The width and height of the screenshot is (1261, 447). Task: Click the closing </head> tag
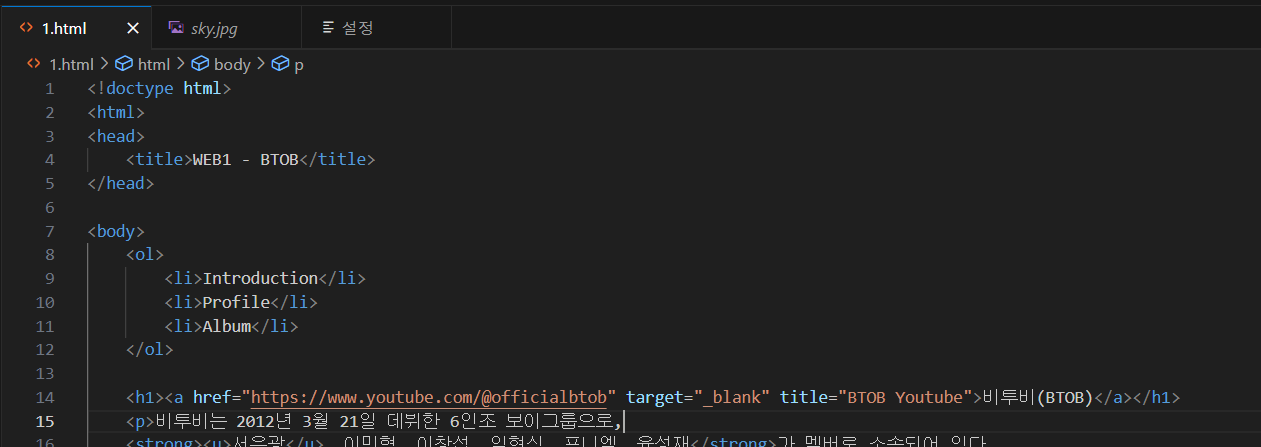click(x=121, y=184)
